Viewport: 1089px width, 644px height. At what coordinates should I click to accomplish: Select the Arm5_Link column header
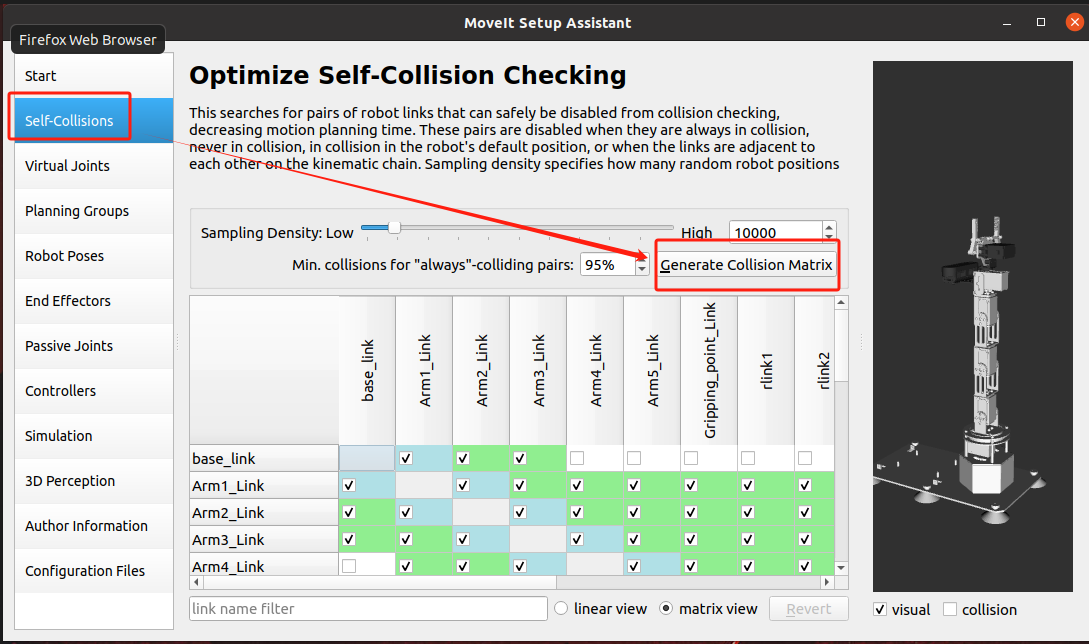(x=652, y=370)
